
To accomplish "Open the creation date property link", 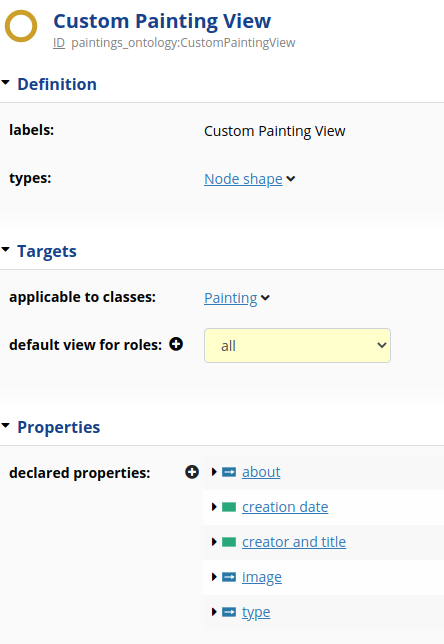I will click(x=285, y=507).
